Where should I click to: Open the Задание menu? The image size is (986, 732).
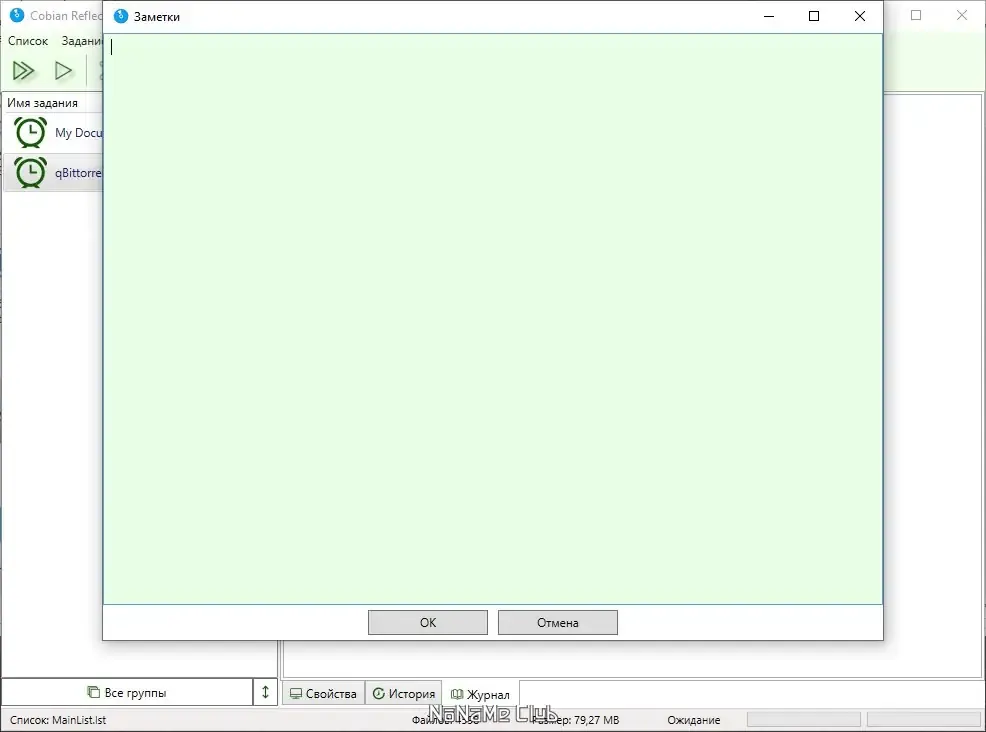82,41
